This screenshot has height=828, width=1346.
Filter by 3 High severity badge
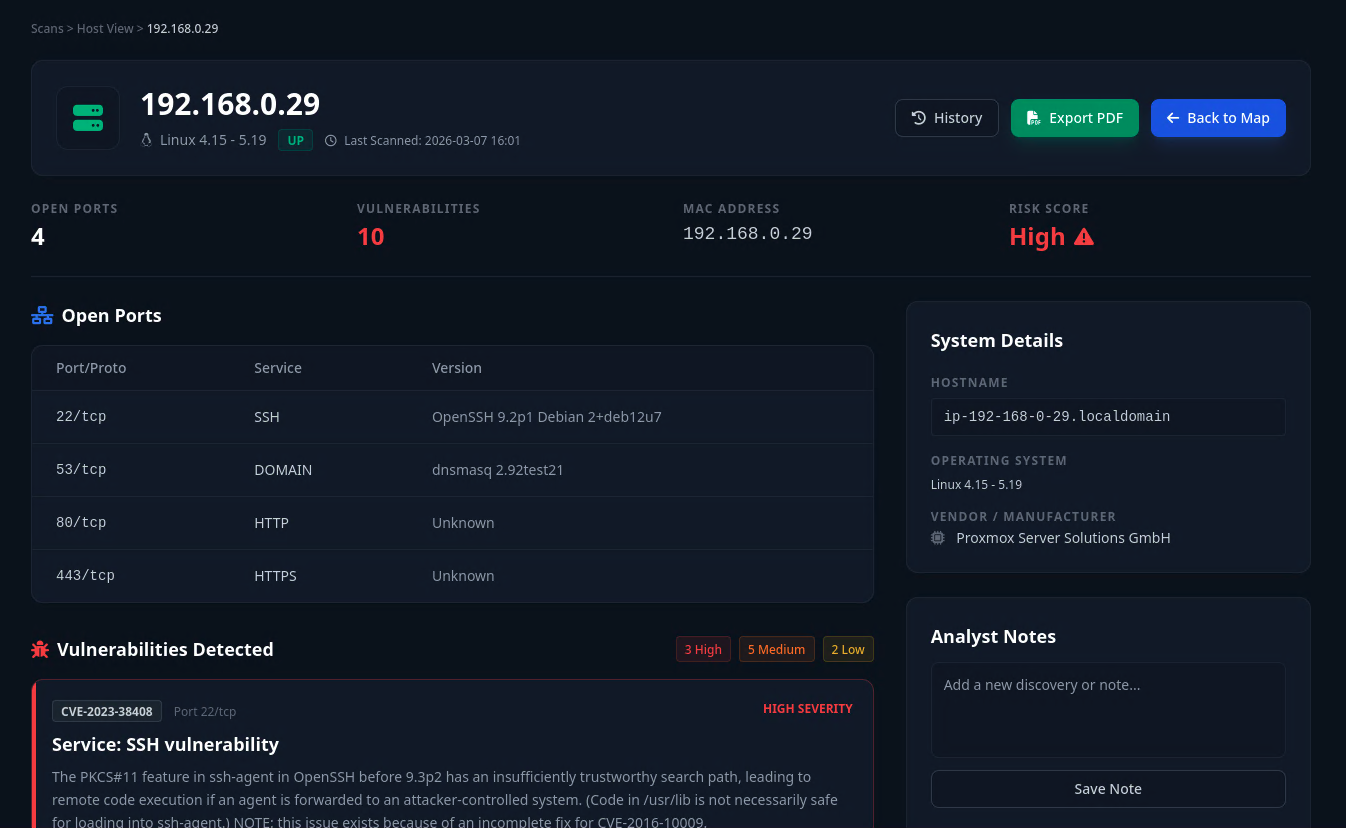point(703,649)
